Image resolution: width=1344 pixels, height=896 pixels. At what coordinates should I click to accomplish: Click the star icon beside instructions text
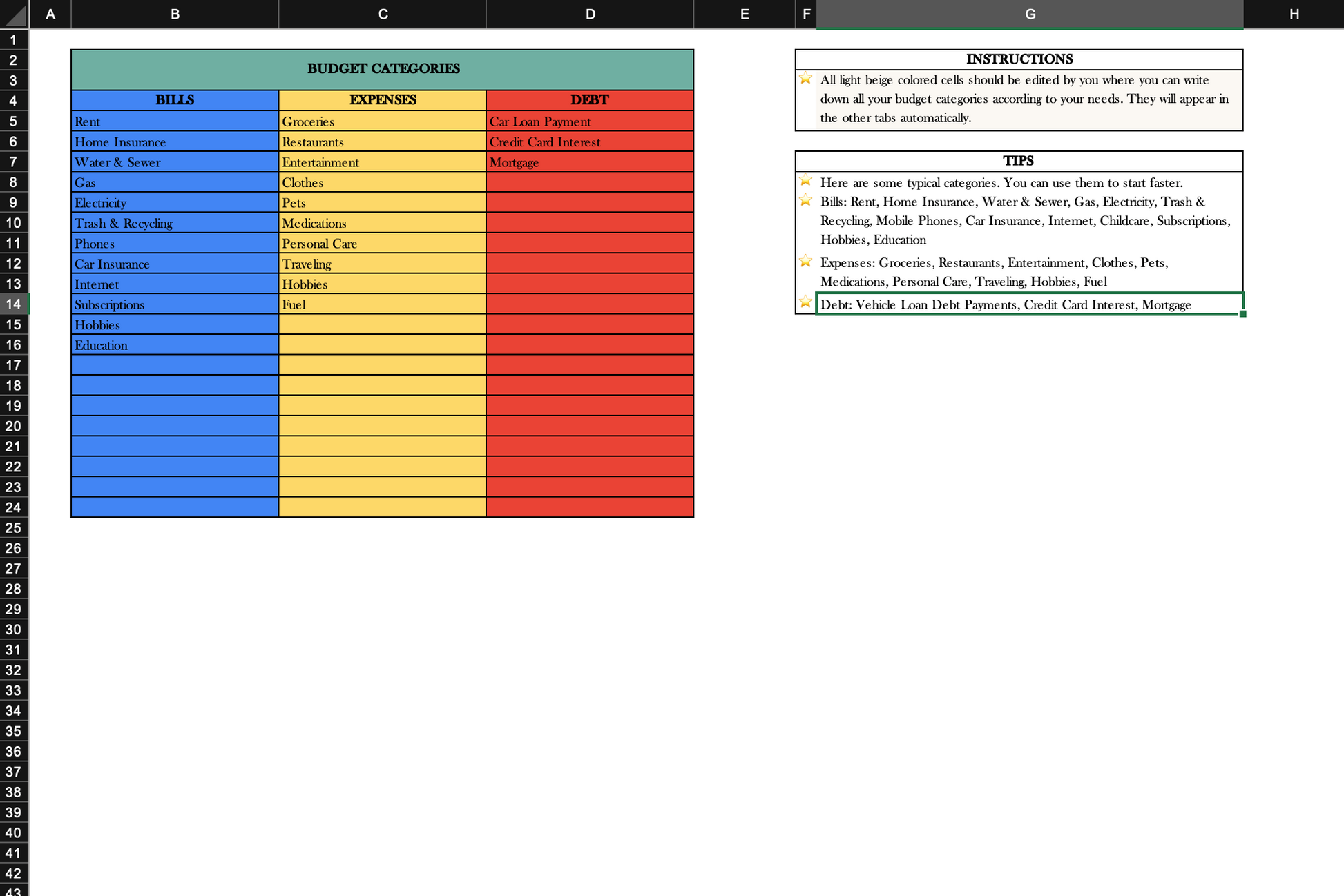(x=805, y=79)
